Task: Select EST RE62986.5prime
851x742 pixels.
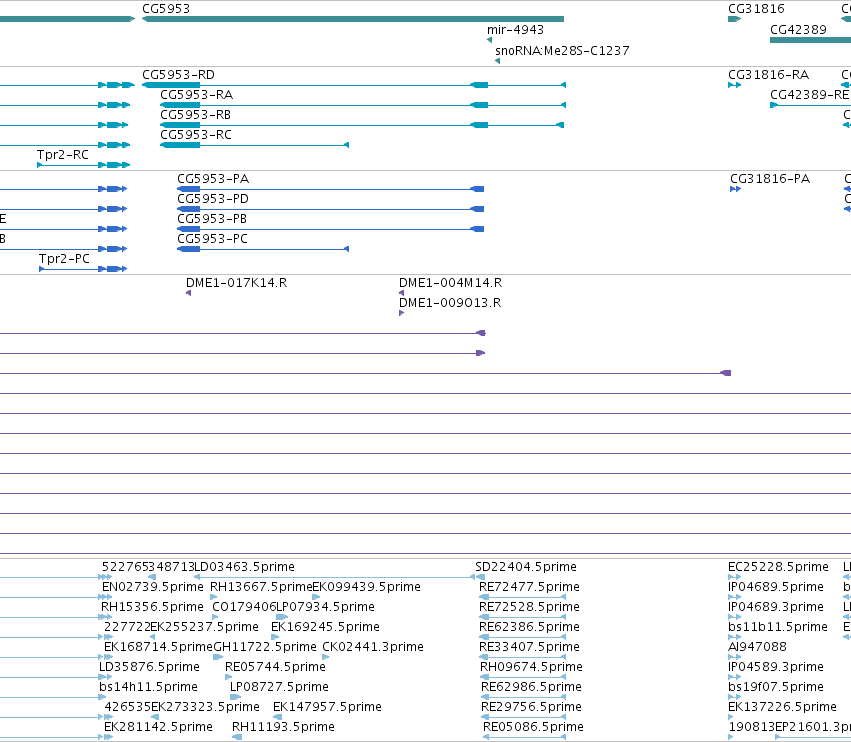Action: click(531, 687)
